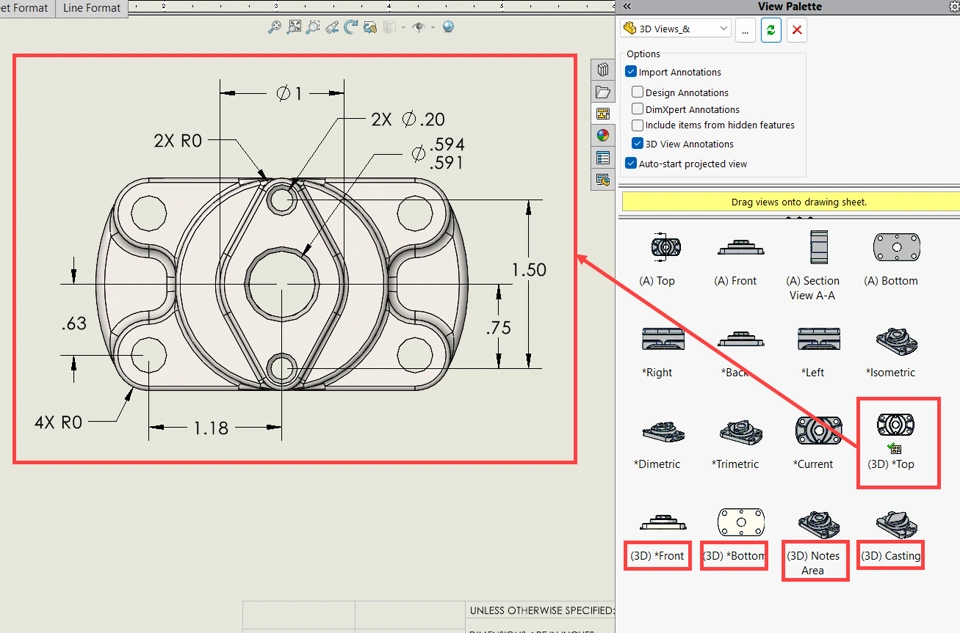Open the View Palette task pane tab
960x633 pixels.
pos(603,114)
